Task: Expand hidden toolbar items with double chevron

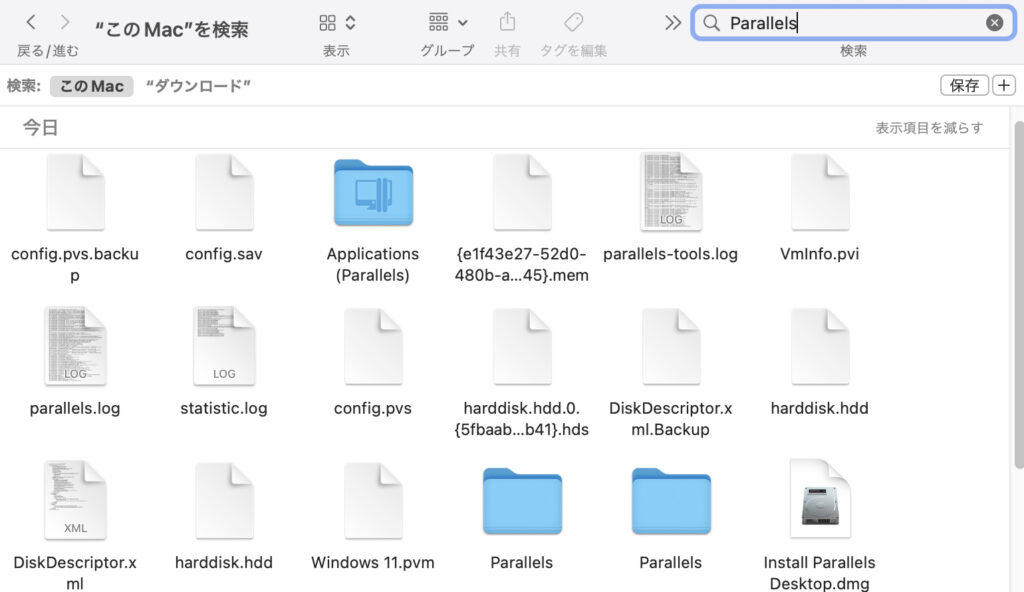Action: point(673,24)
